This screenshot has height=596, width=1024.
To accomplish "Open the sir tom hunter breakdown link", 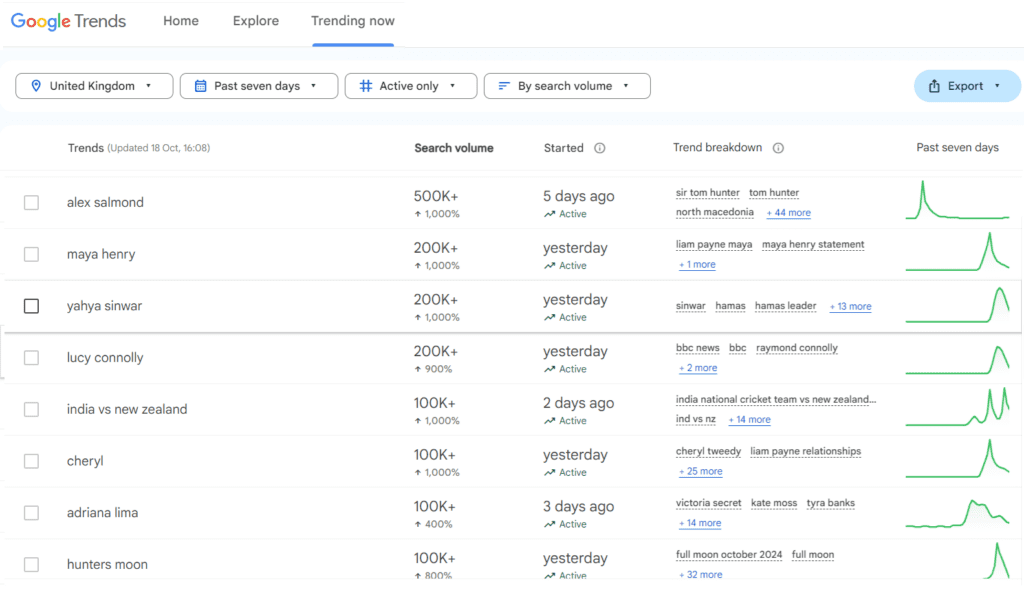I will [707, 193].
